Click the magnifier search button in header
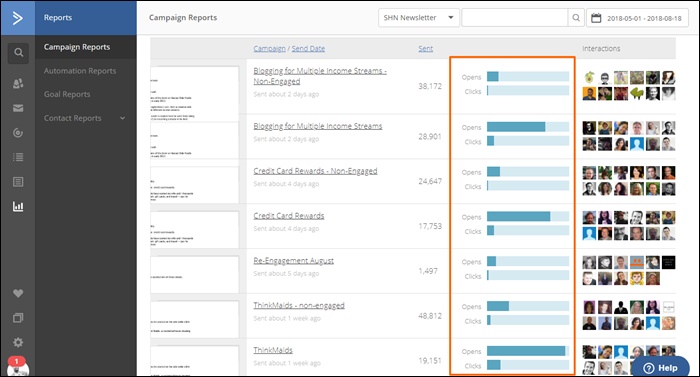This screenshot has width=700, height=377. click(x=576, y=18)
